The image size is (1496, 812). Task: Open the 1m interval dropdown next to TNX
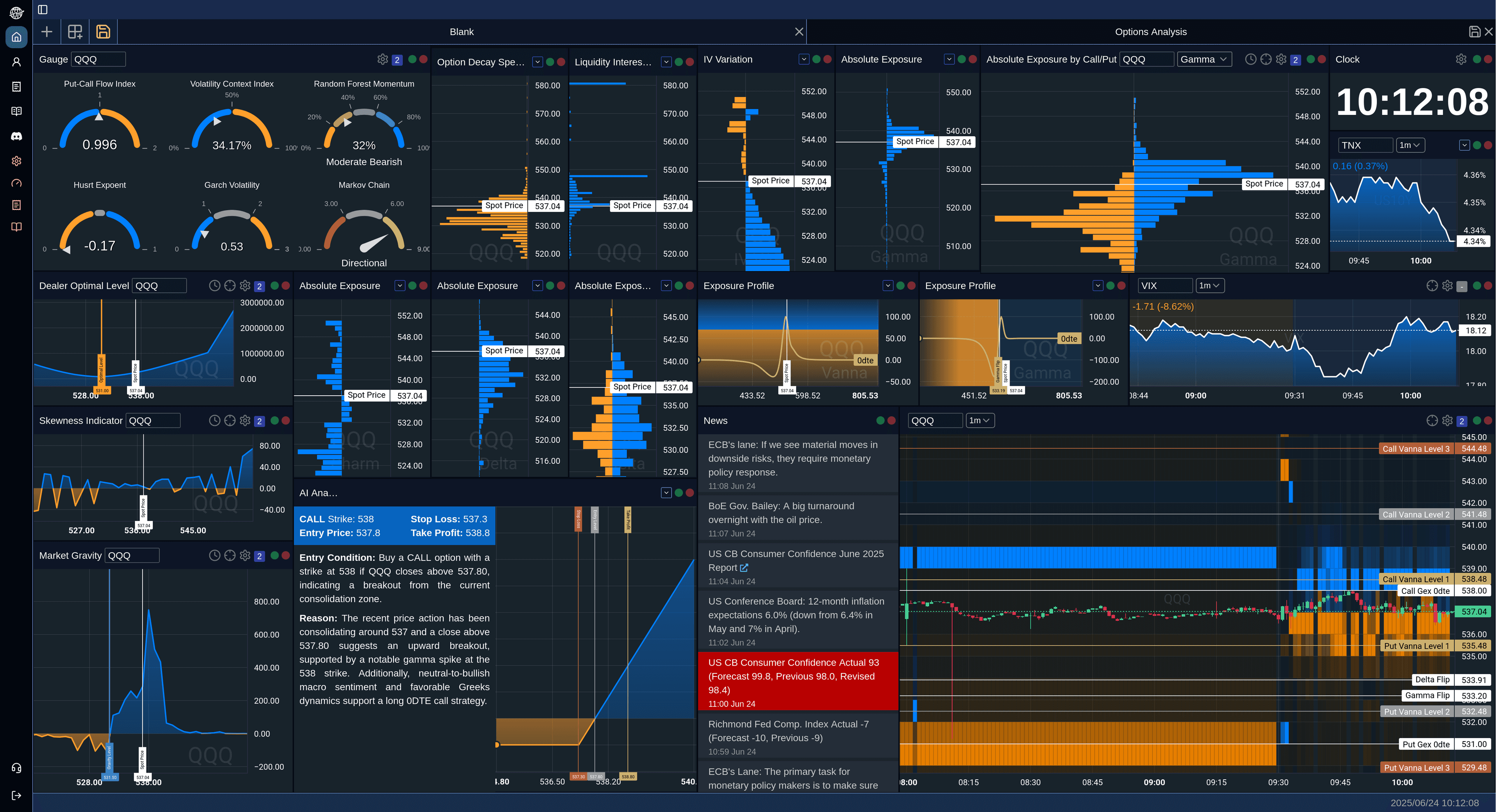click(x=1411, y=145)
